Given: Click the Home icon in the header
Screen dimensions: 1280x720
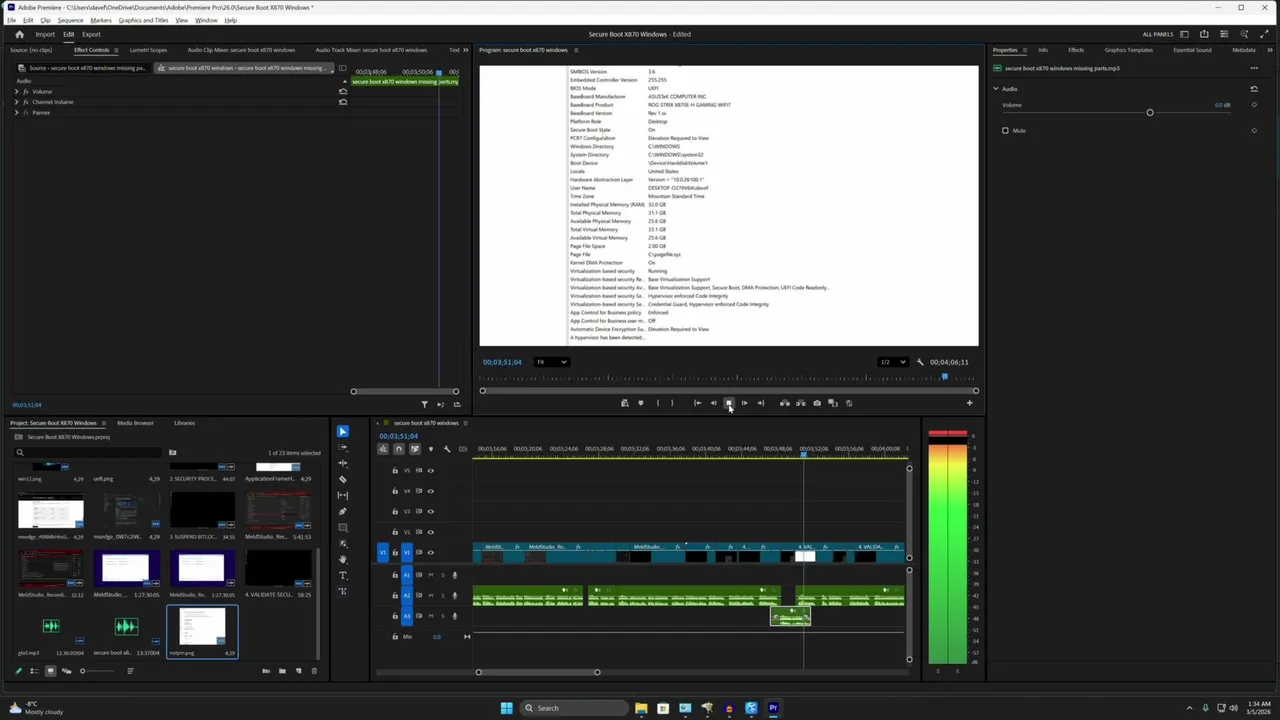Looking at the screenshot, I should tap(19, 34).
